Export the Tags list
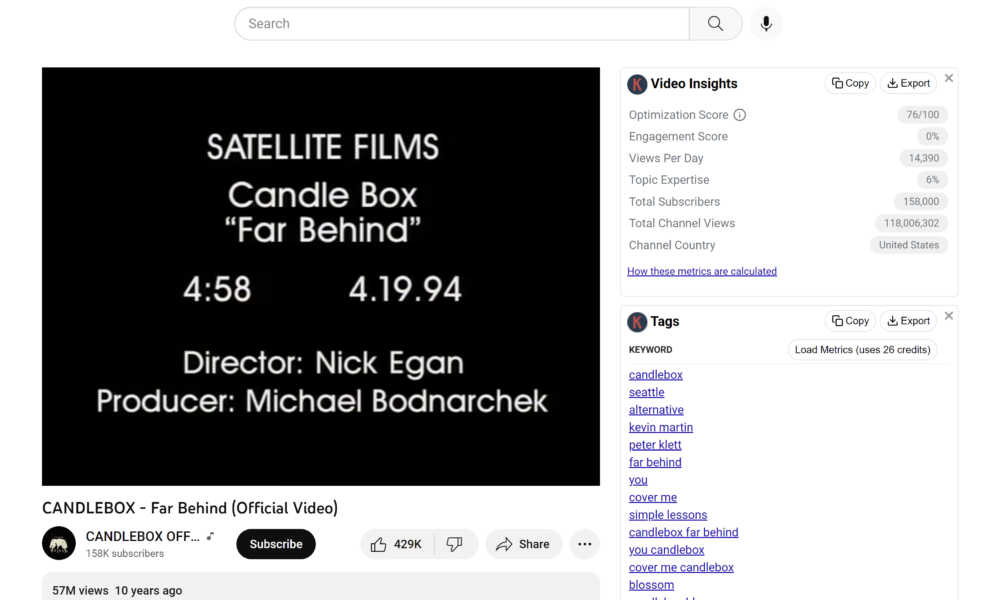The image size is (1000, 600). pos(908,321)
